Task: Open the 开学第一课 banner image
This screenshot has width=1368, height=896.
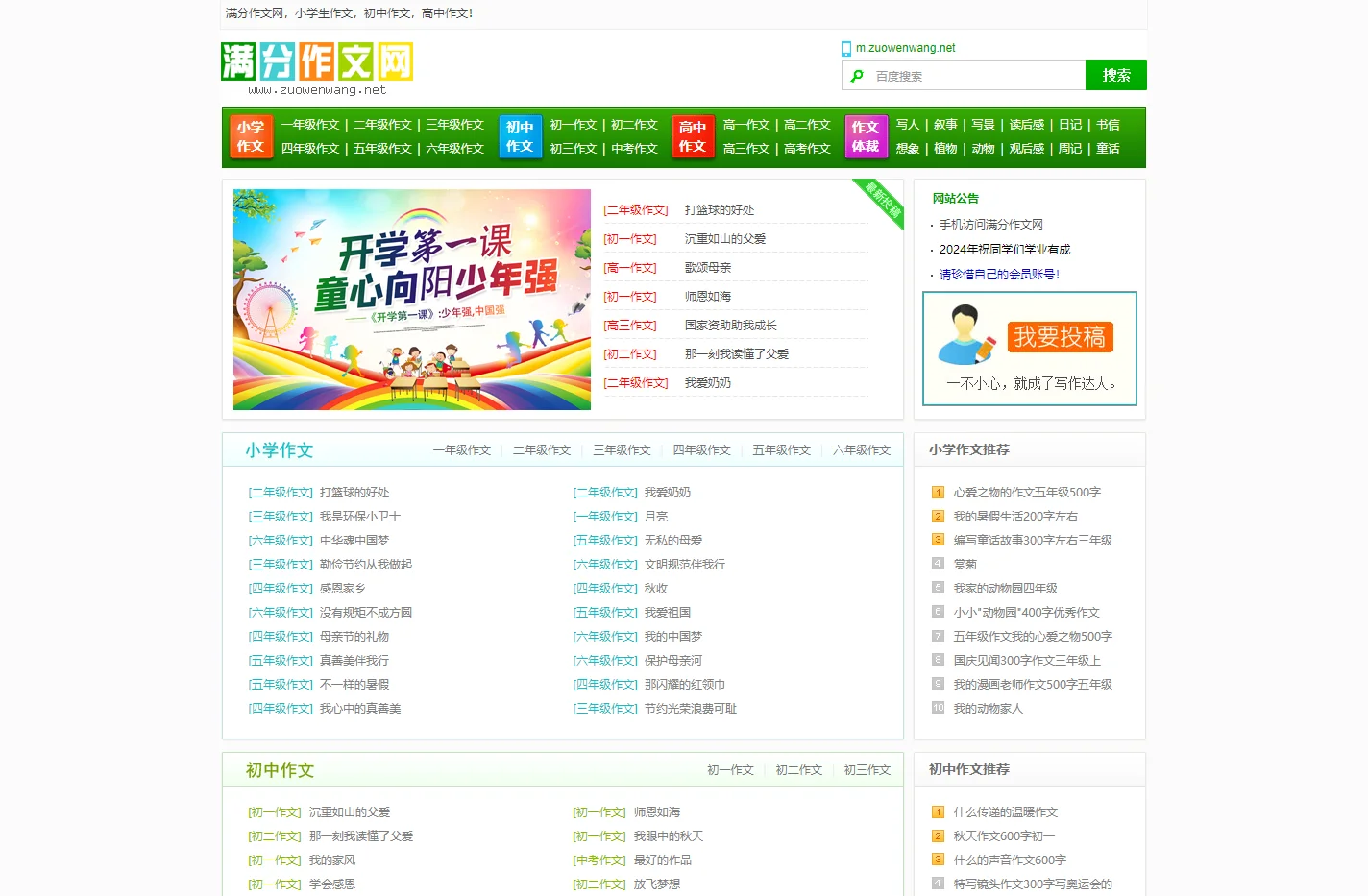Action: [x=412, y=300]
